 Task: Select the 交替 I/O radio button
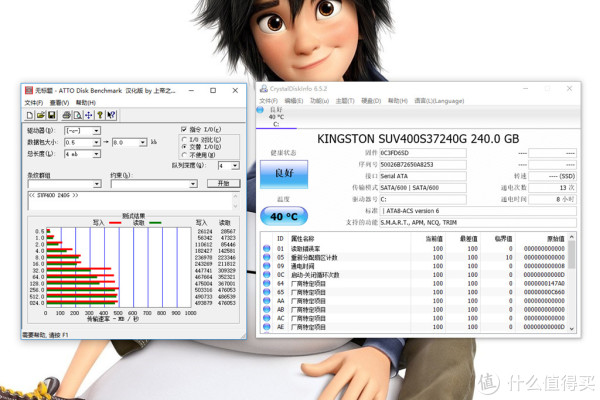pos(184,147)
